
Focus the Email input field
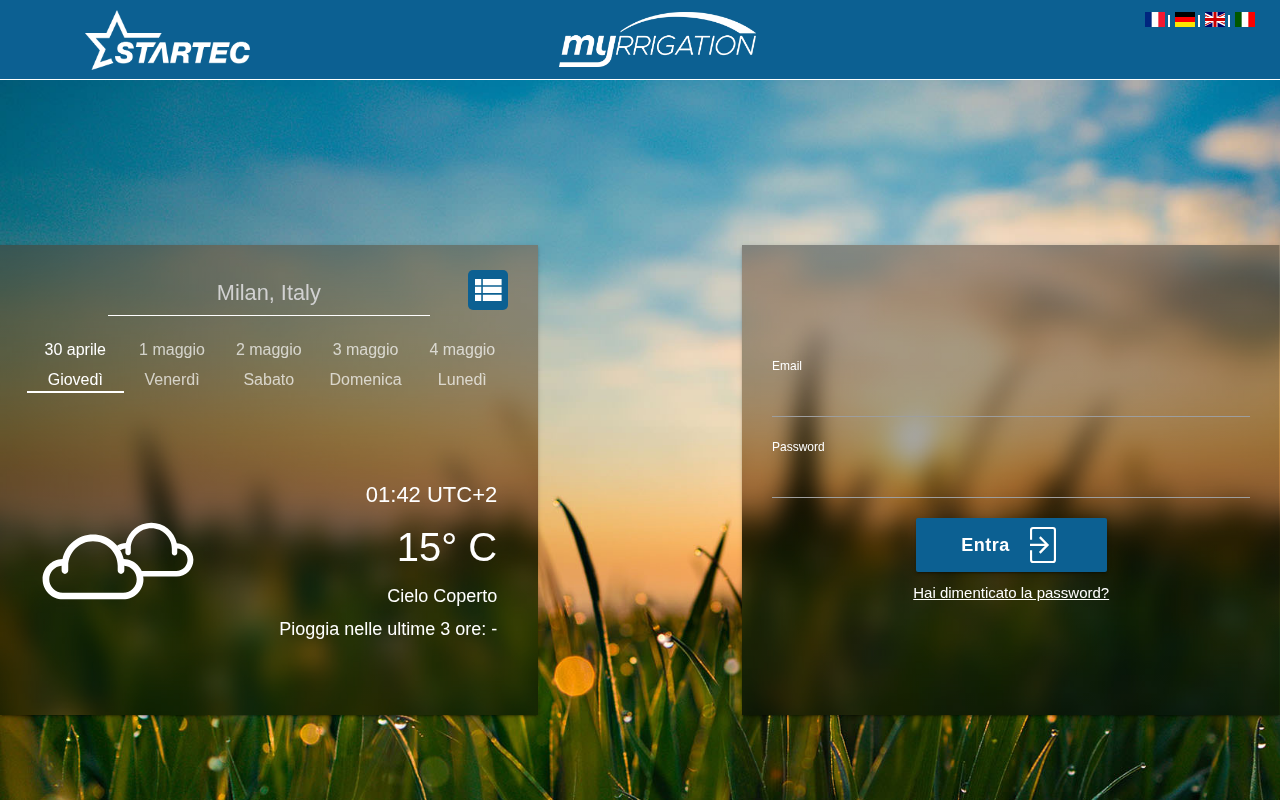click(1011, 397)
